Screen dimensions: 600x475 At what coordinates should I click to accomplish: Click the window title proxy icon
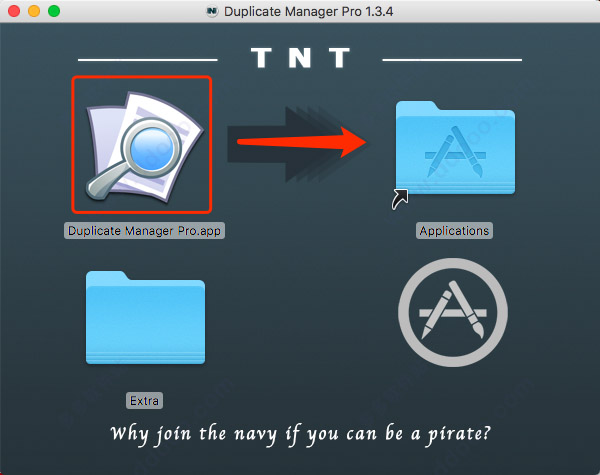[212, 11]
